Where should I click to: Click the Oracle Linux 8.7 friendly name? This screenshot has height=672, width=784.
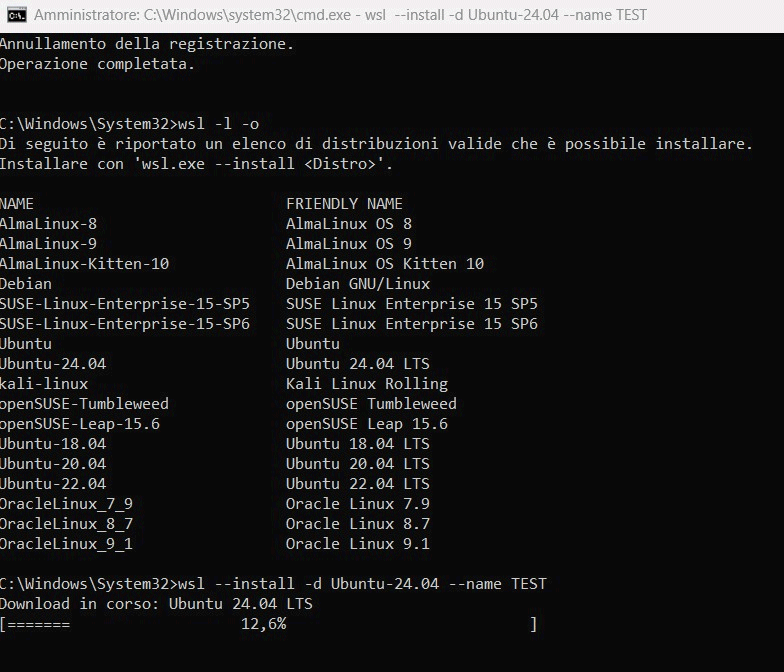point(357,524)
